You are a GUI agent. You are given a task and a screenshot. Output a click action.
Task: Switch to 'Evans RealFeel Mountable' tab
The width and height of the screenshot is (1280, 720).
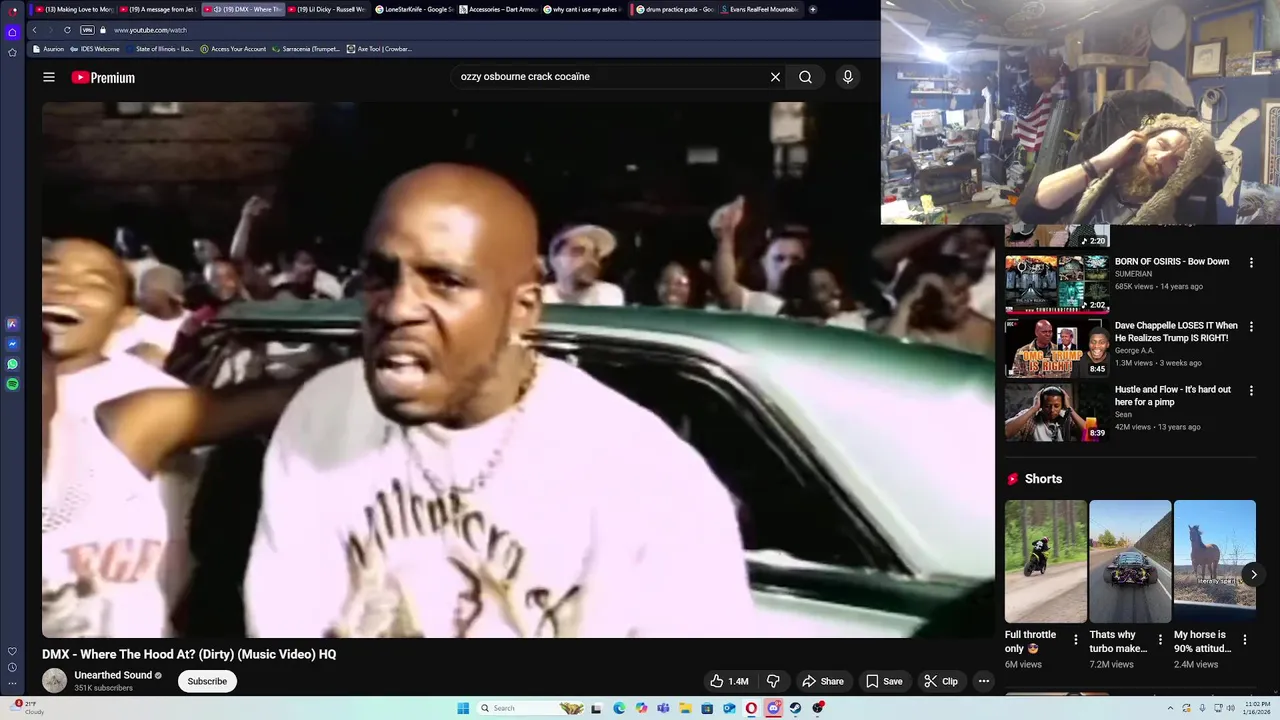(759, 9)
